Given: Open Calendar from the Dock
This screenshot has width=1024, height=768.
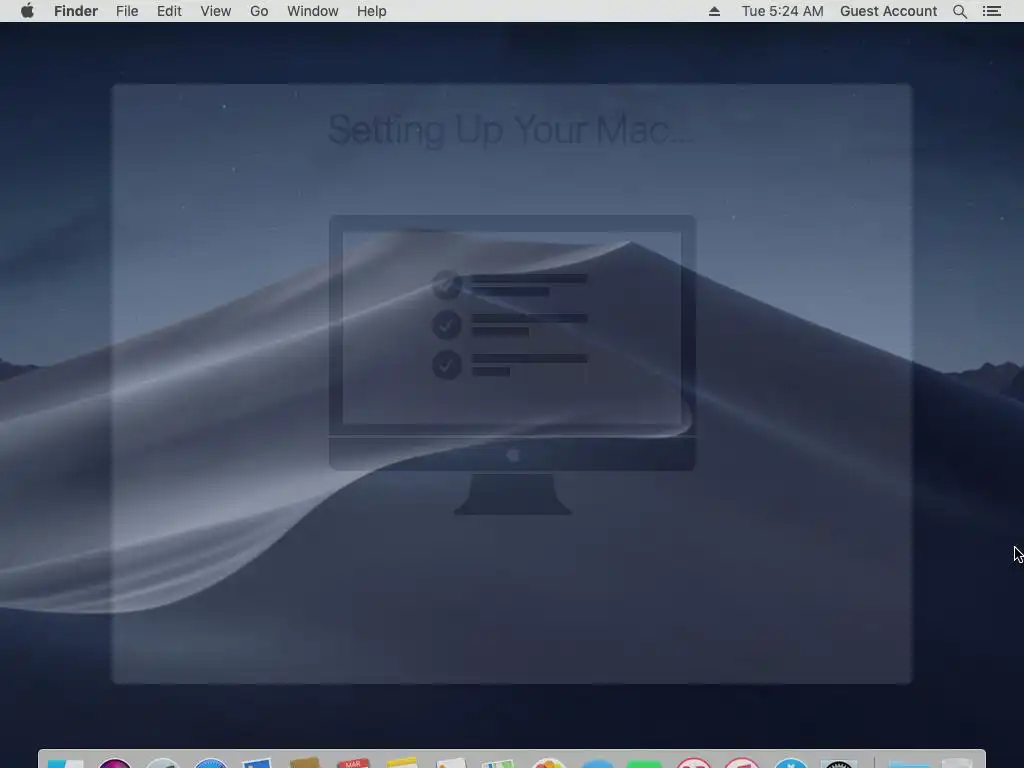Looking at the screenshot, I should point(353,762).
